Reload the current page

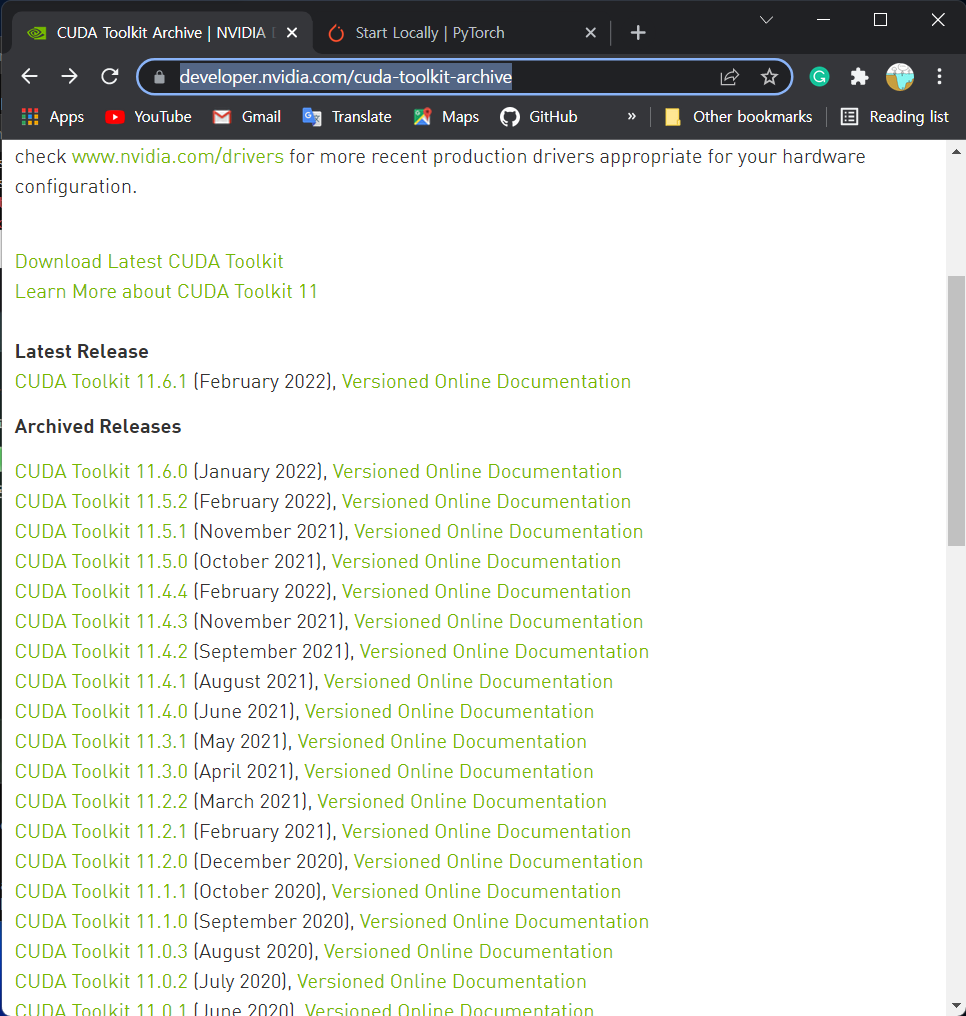click(x=110, y=76)
